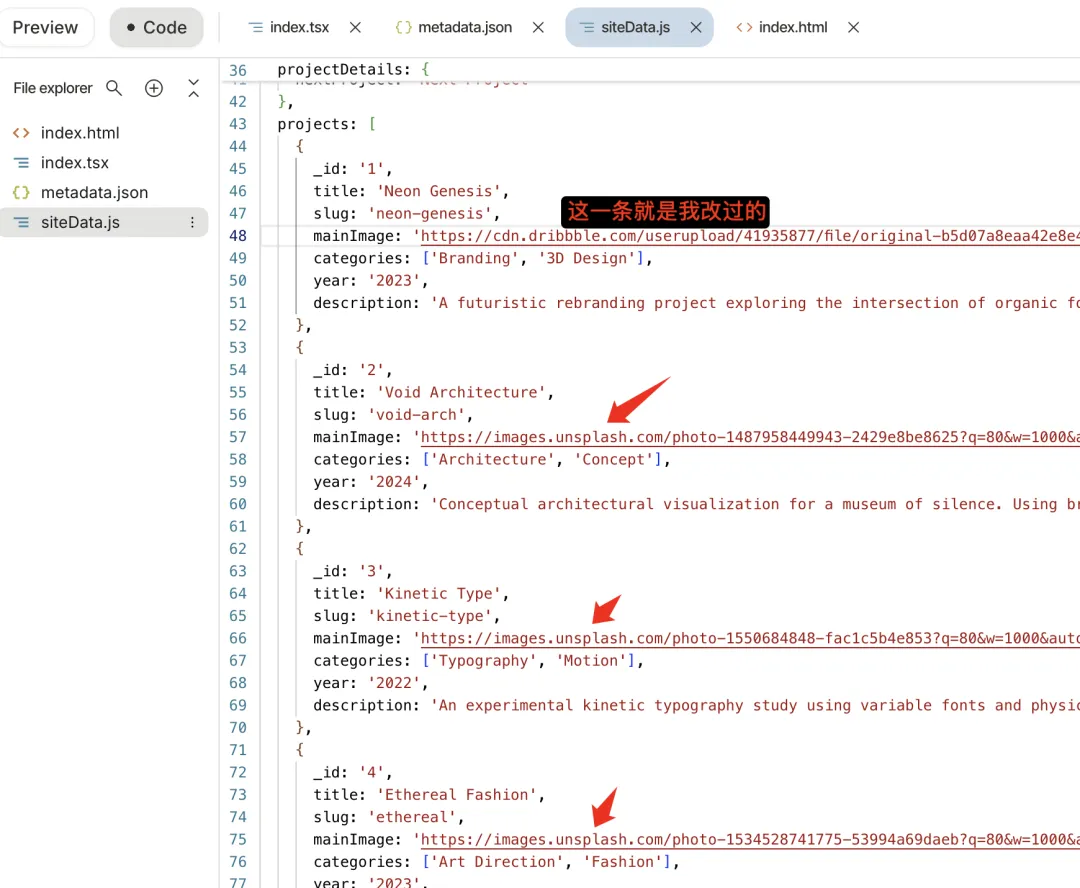Screen dimensions: 1080x888
Task: Open the metadata.json editor tab
Action: [455, 28]
